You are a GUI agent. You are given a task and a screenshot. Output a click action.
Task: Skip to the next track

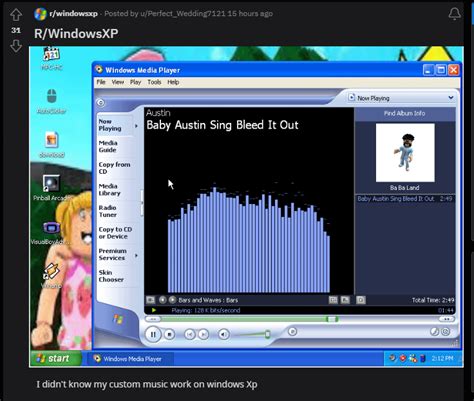pos(203,334)
